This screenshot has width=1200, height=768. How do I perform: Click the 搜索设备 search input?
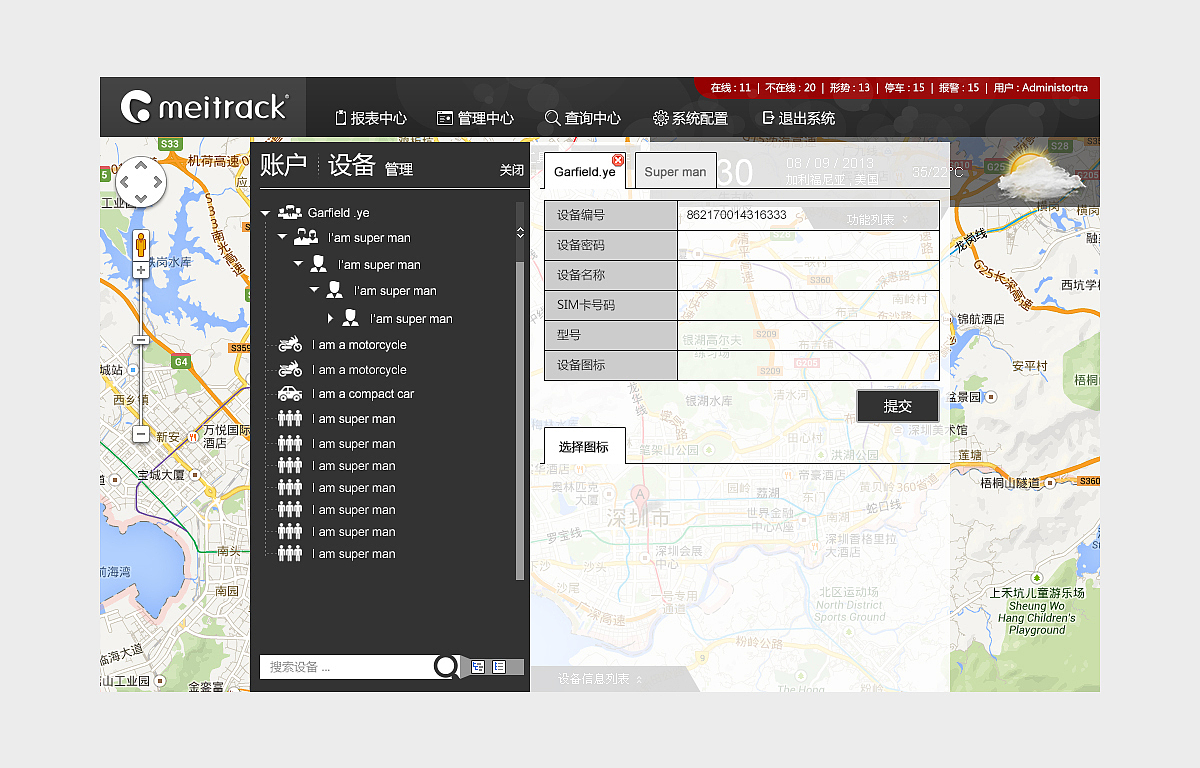point(346,666)
